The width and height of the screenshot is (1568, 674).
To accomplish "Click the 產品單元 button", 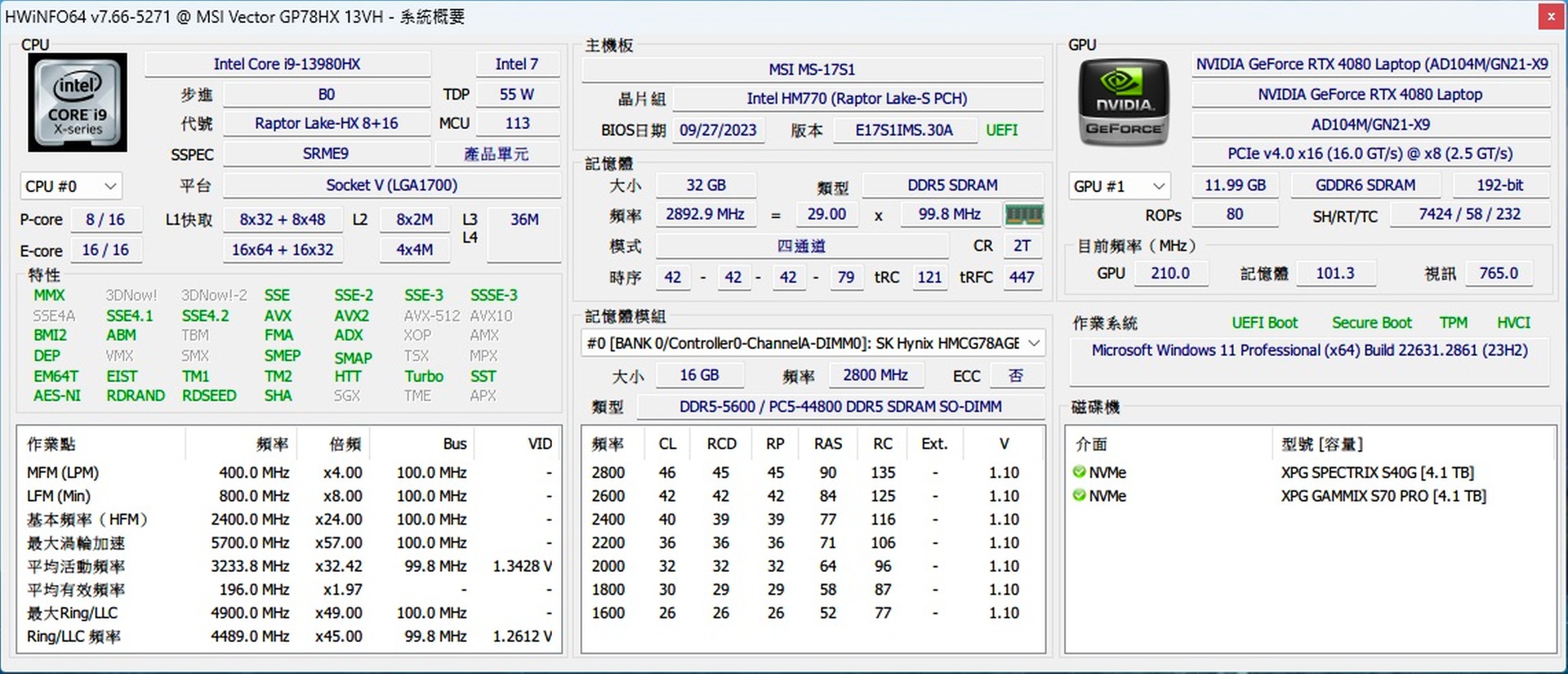I will 497,154.
